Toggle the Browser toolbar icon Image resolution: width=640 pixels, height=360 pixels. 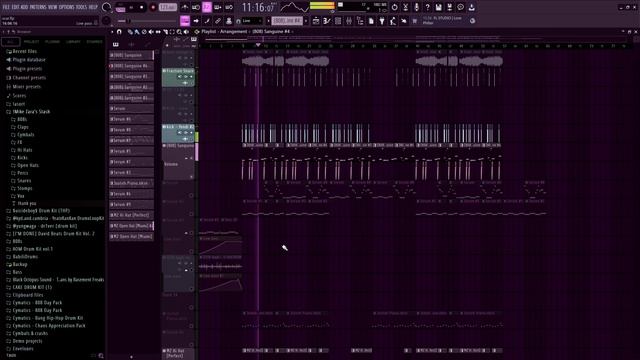click(360, 21)
